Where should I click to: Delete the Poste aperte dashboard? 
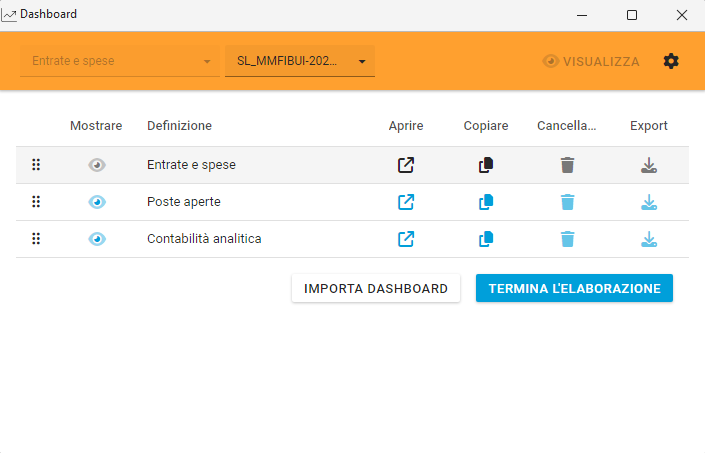tap(567, 202)
